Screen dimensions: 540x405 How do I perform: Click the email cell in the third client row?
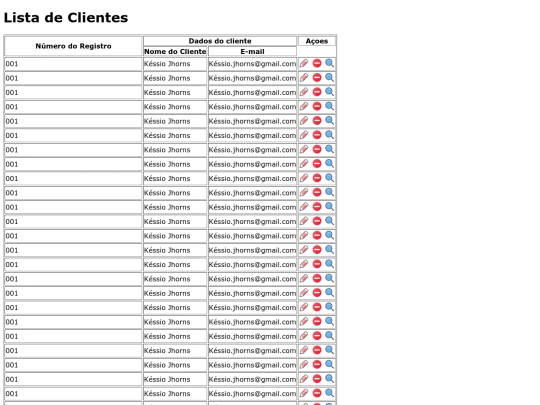click(252, 93)
